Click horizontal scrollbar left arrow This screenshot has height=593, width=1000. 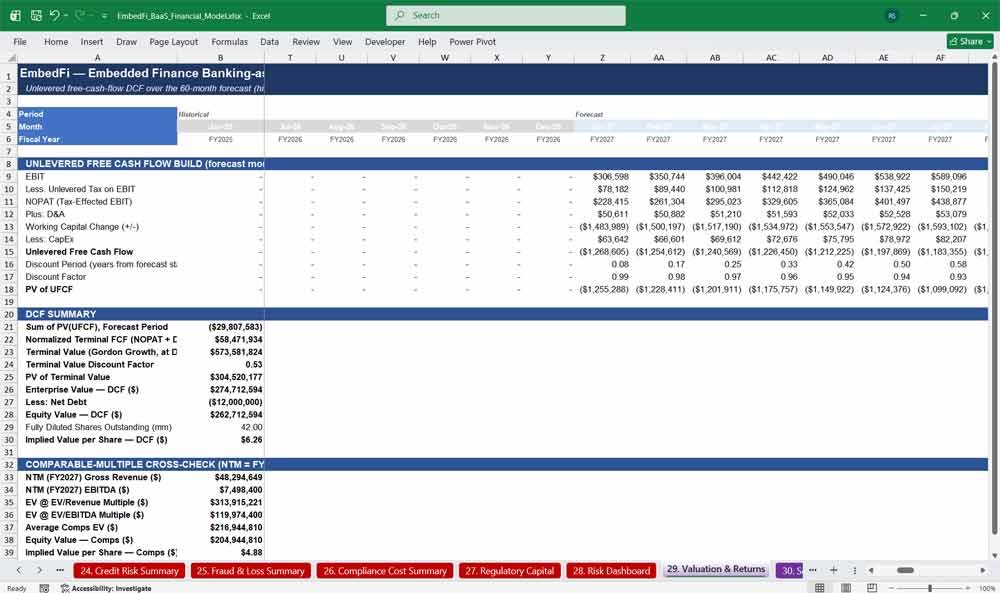coord(871,570)
